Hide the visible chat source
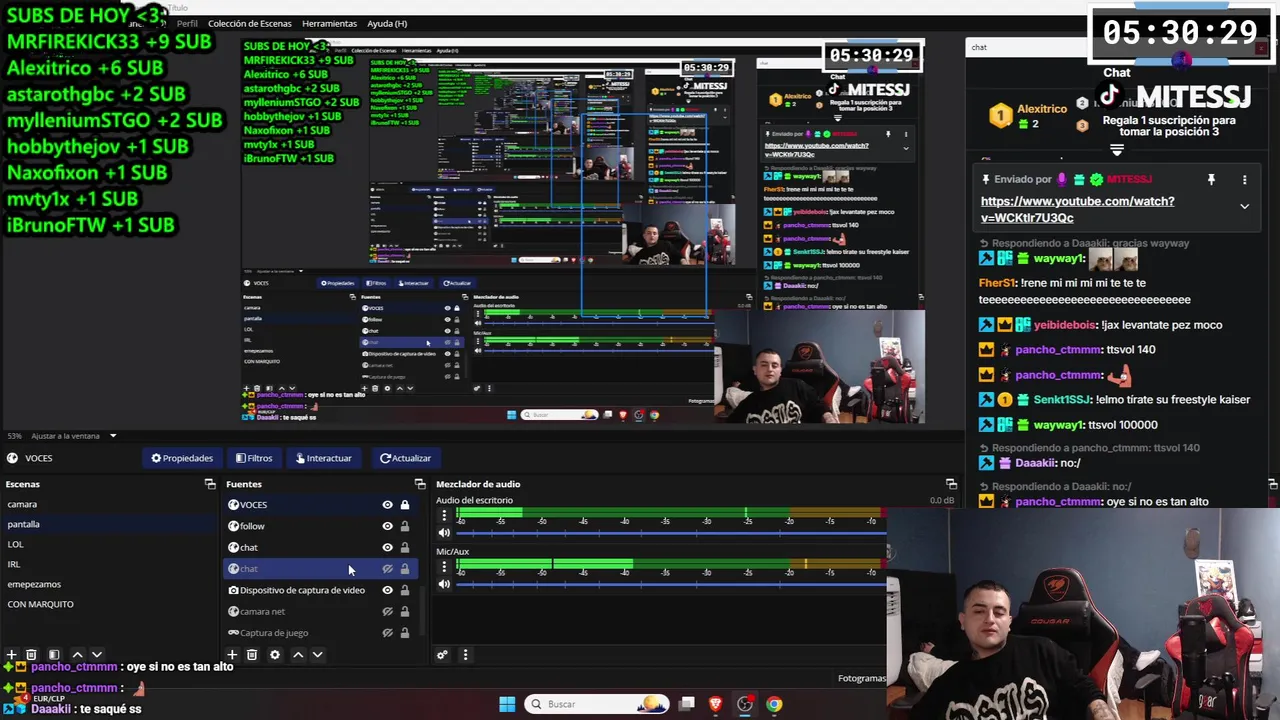Image resolution: width=1280 pixels, height=720 pixels. [x=387, y=547]
